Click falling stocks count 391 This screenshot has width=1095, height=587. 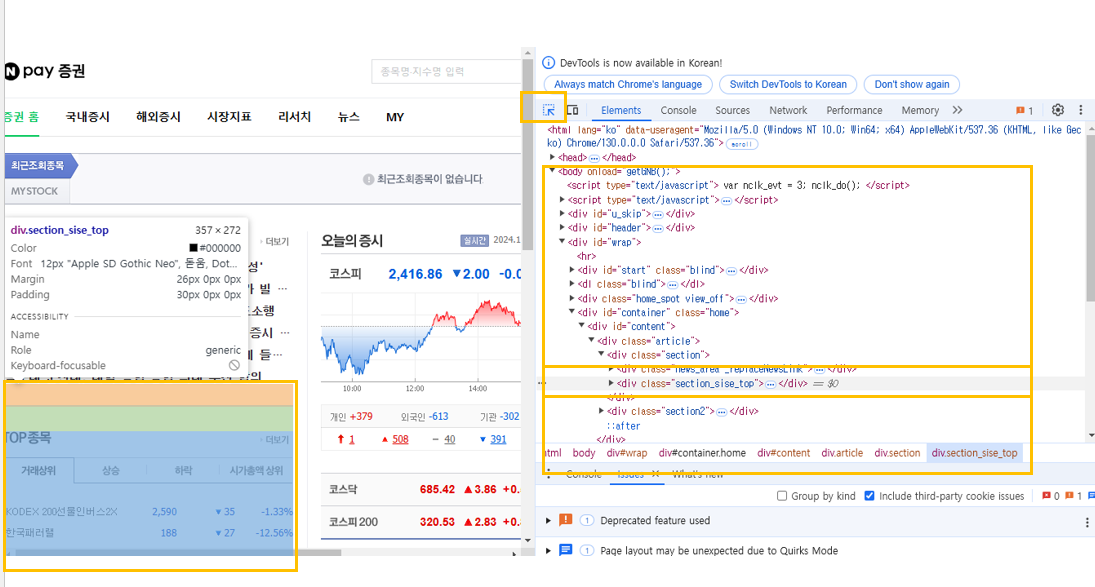tap(498, 439)
